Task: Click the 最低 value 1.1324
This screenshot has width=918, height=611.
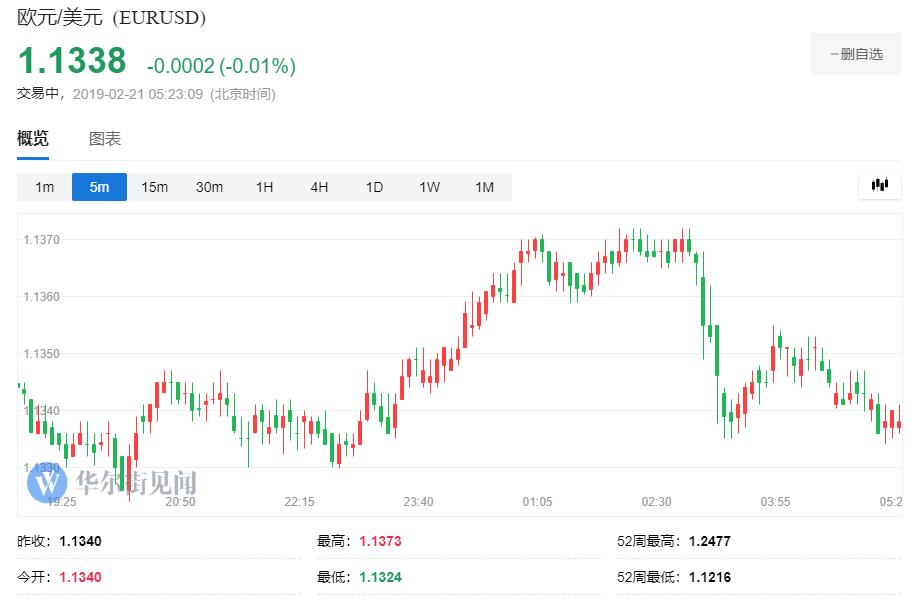Action: pos(380,577)
